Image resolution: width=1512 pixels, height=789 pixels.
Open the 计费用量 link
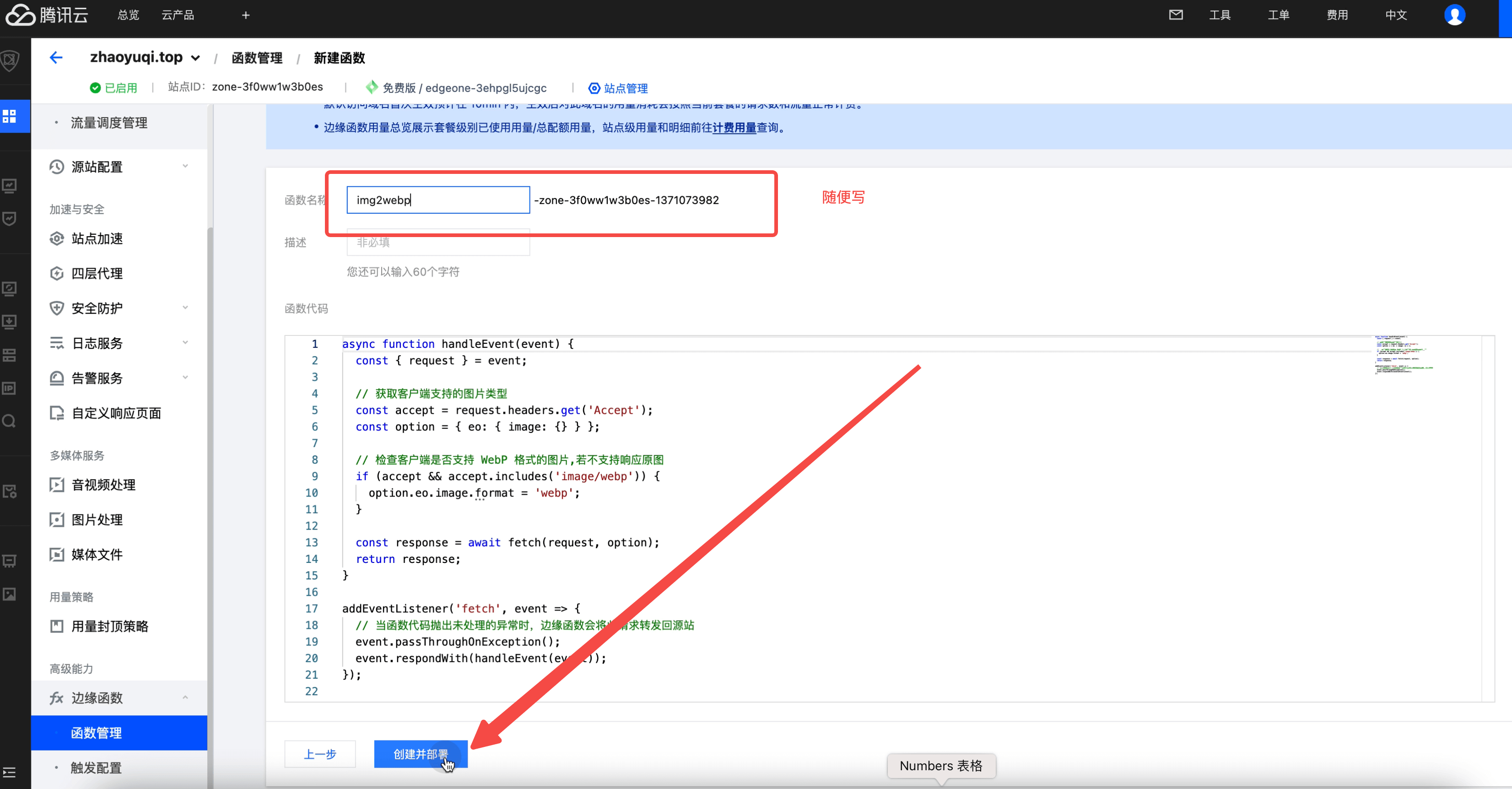click(x=734, y=127)
